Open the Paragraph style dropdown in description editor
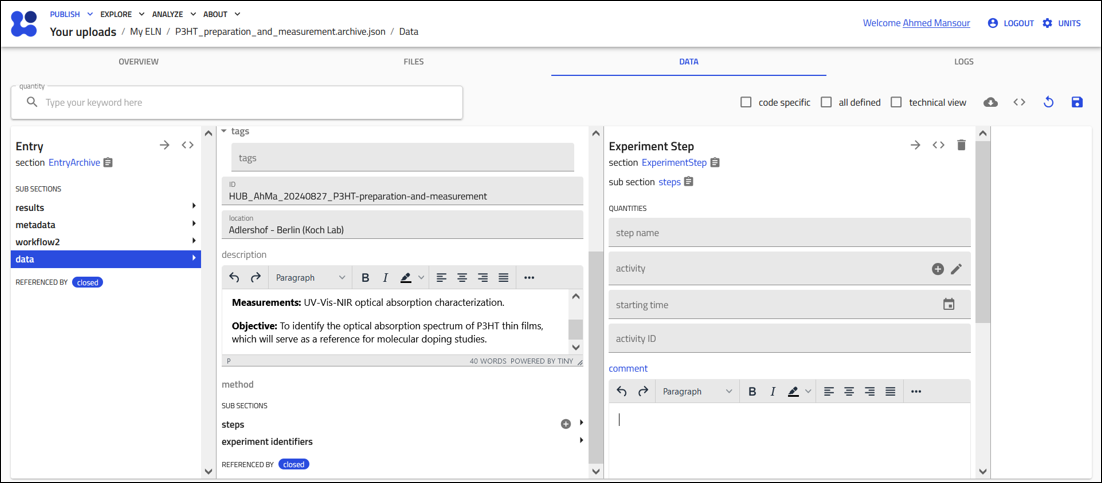The height and width of the screenshot is (483, 1102). click(310, 278)
